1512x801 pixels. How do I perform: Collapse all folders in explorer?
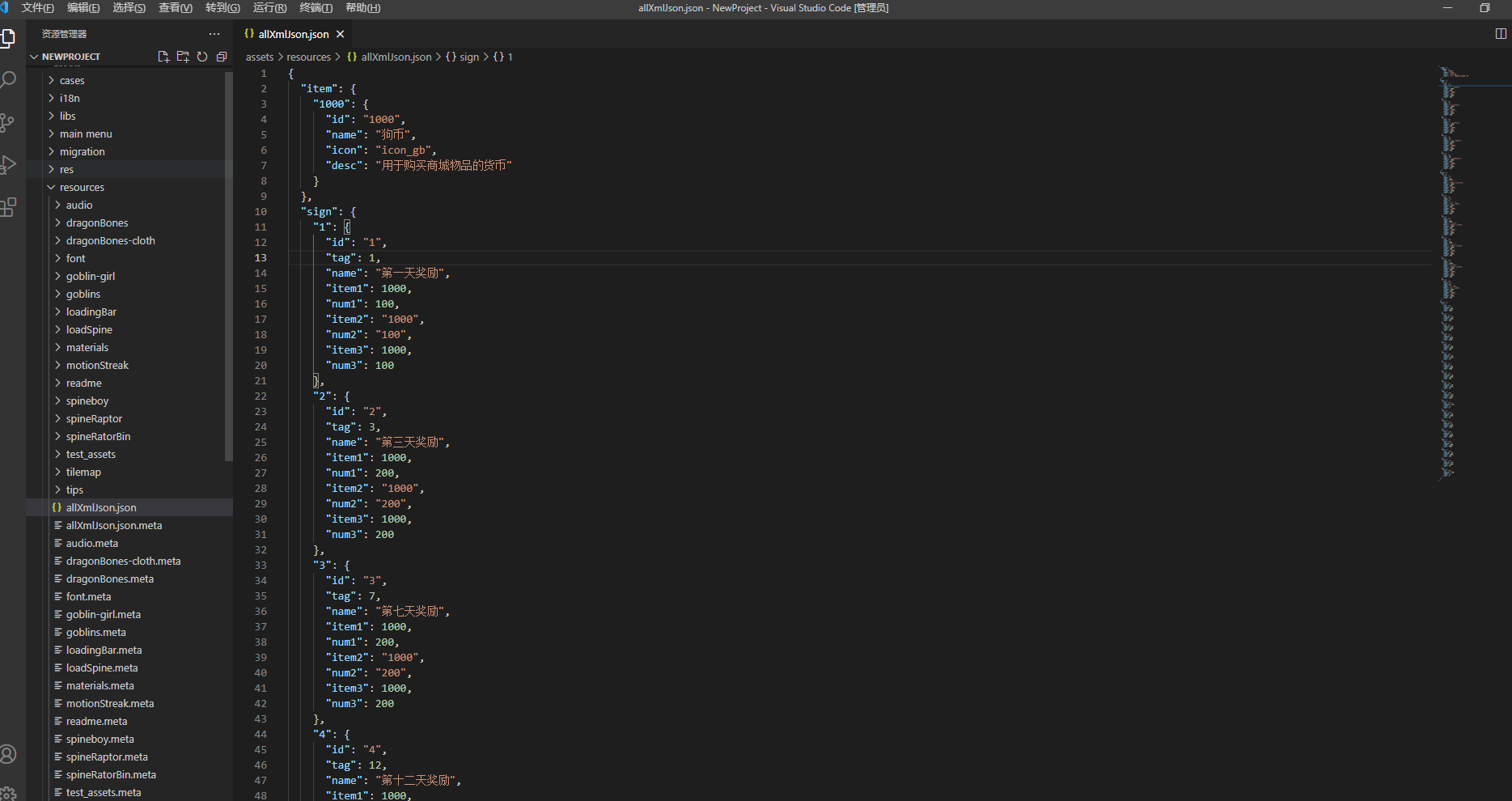222,57
